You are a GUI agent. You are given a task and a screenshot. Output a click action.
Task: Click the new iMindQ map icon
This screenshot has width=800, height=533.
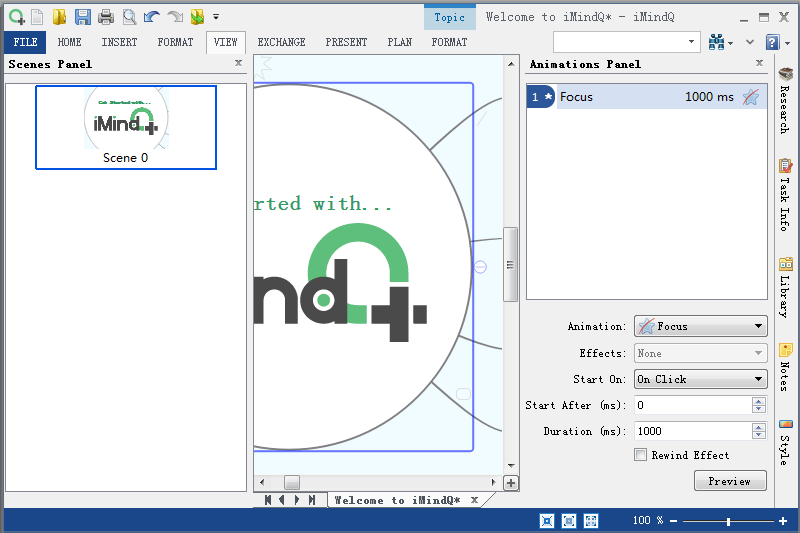16,17
